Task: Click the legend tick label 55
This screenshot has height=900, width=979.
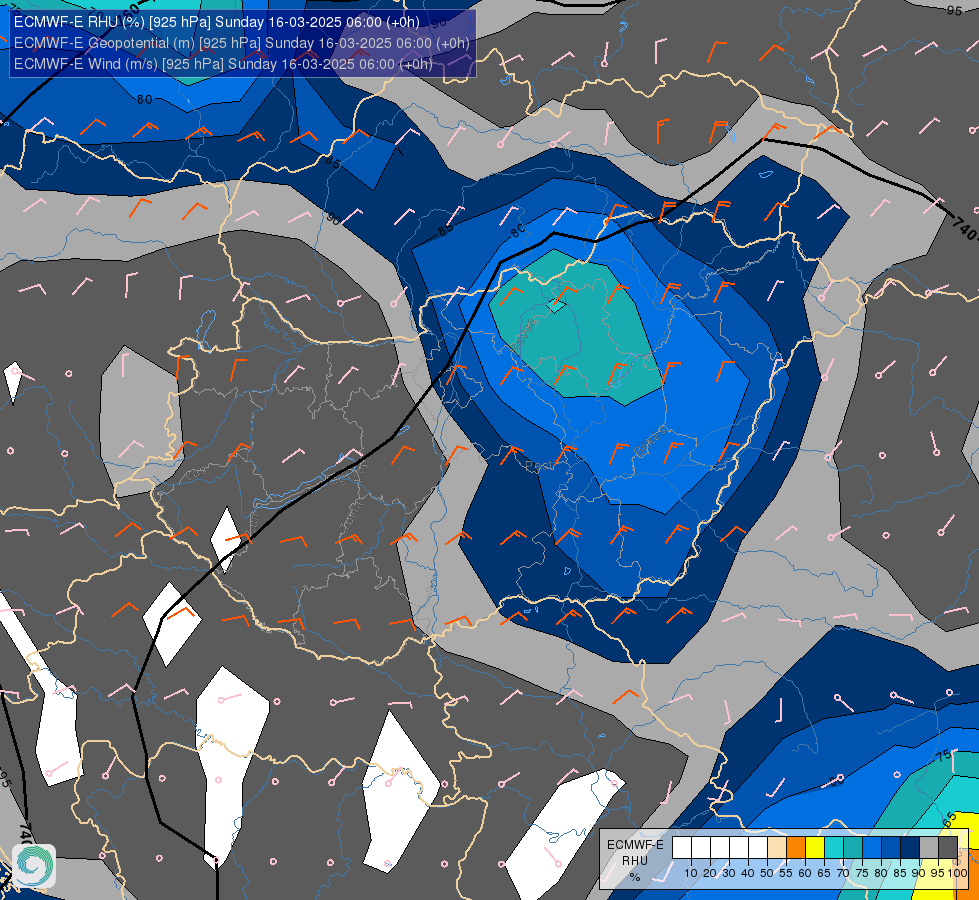Action: [x=786, y=873]
